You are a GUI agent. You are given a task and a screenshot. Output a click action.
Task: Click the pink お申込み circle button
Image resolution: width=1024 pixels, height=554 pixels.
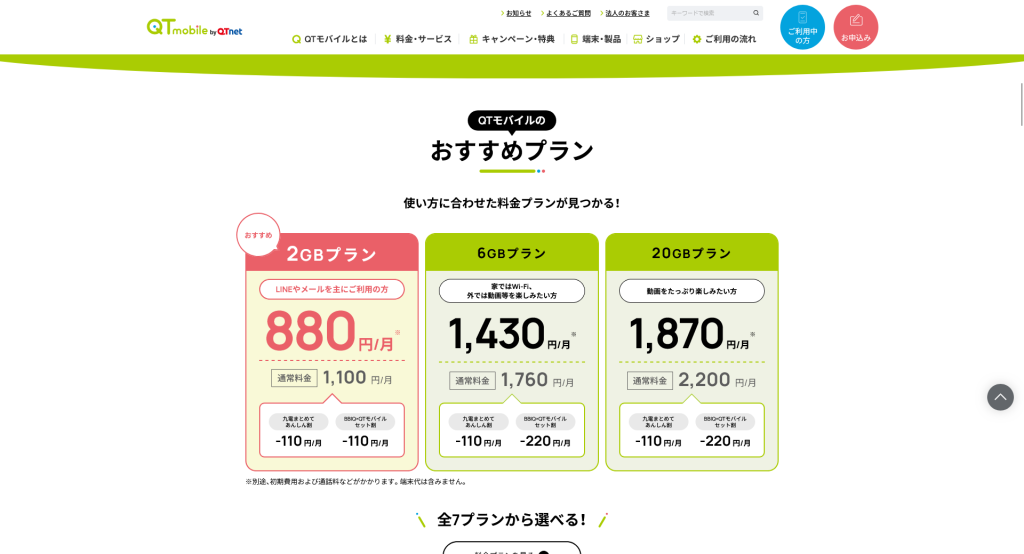856,27
